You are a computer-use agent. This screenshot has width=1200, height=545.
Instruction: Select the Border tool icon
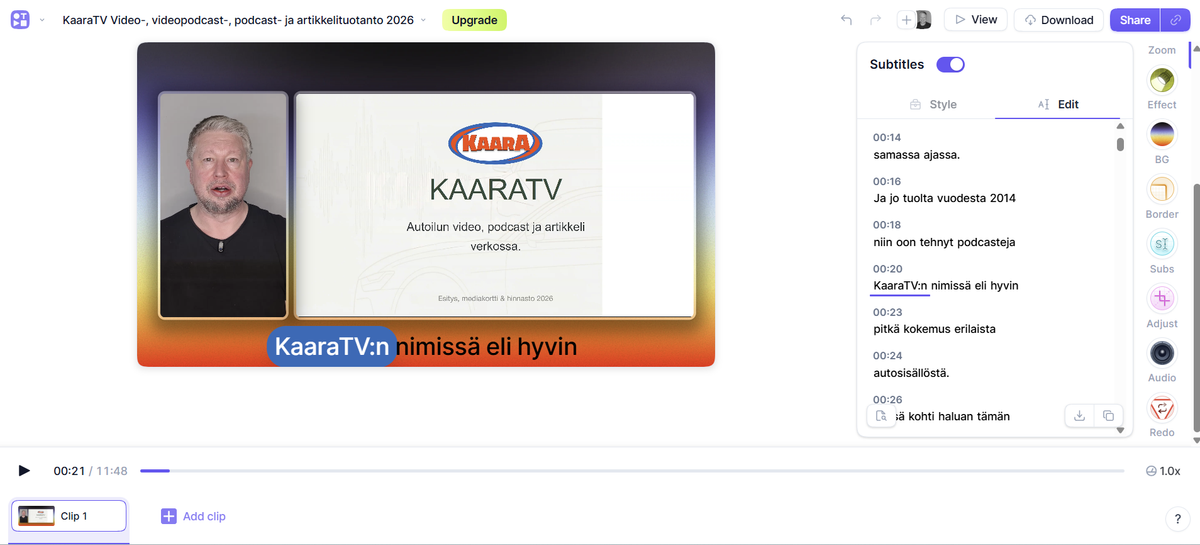[x=1161, y=190]
